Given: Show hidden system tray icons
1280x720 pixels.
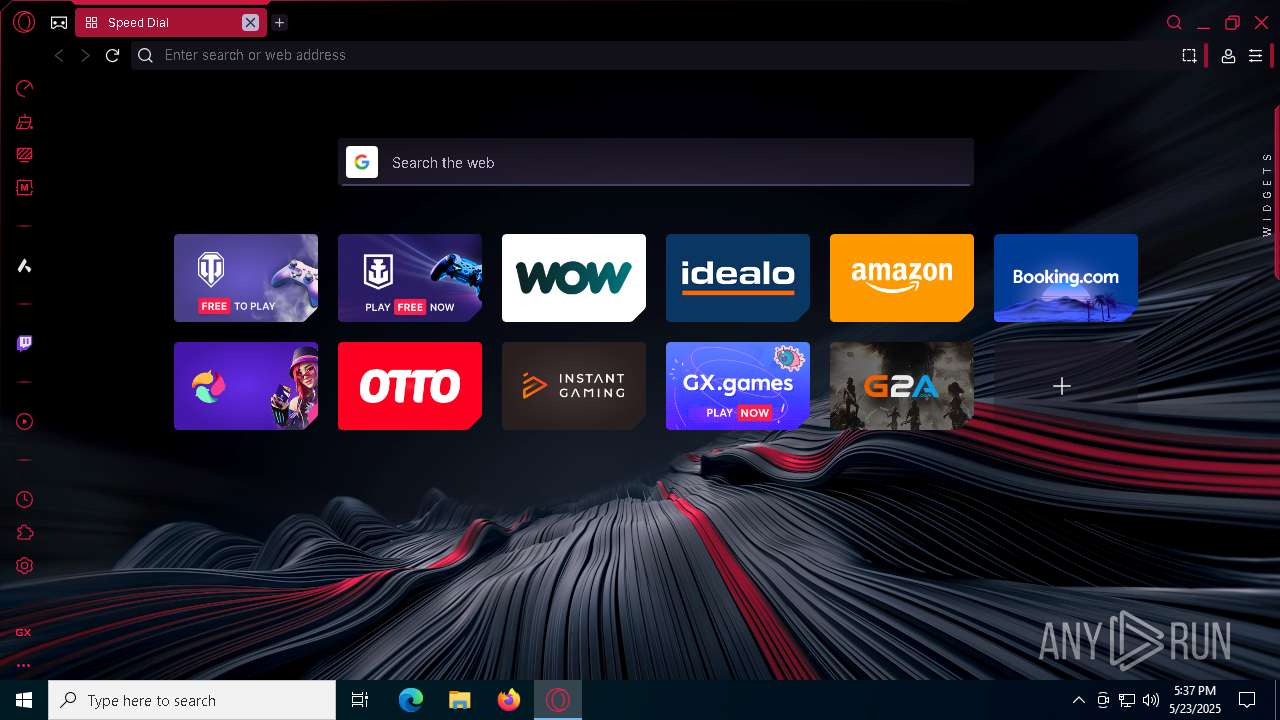Looking at the screenshot, I should coord(1079,700).
